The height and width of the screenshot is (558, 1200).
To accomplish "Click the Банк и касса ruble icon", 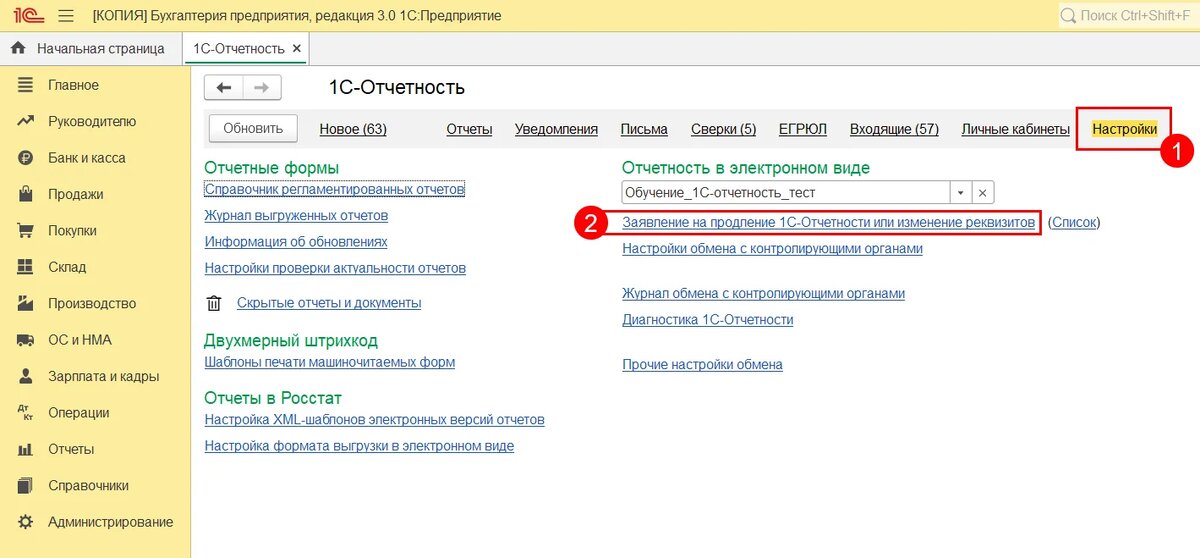I will [x=26, y=158].
